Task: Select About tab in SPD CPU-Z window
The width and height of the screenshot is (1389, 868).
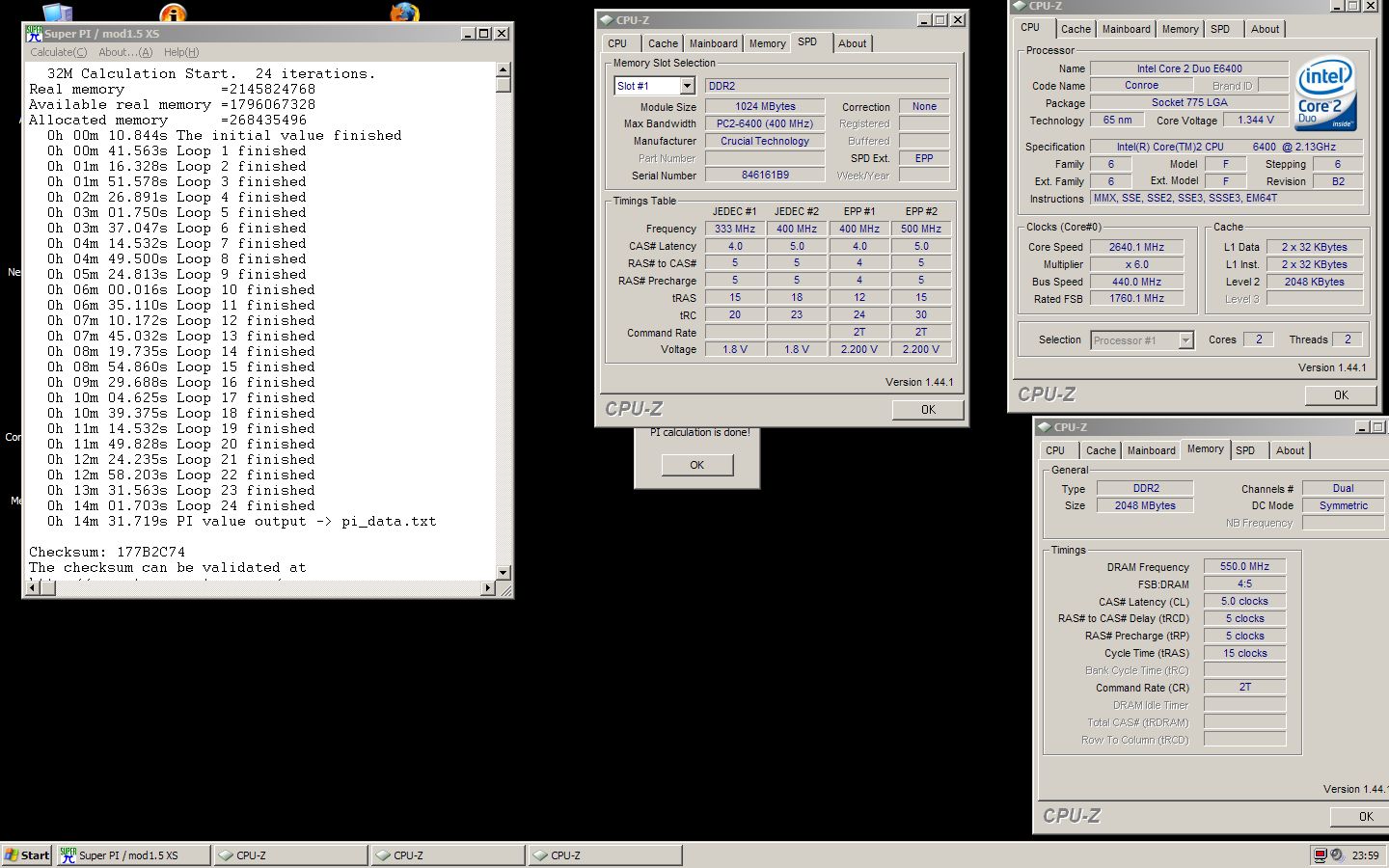Action: (852, 43)
